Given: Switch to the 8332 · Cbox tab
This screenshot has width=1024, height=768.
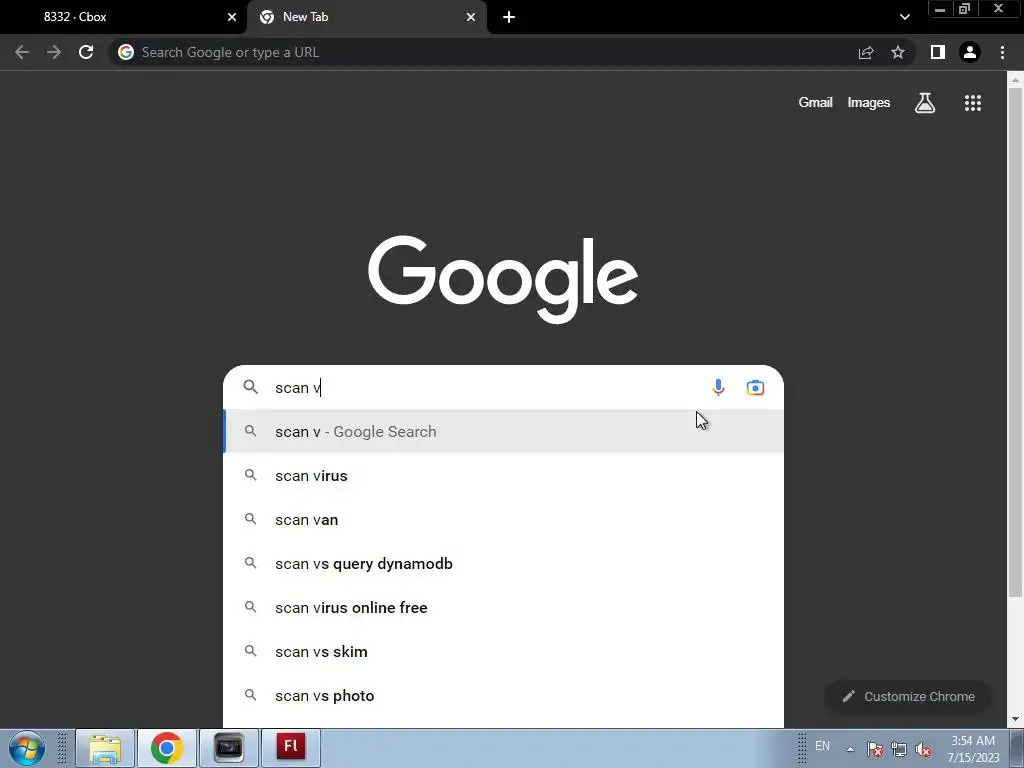Looking at the screenshot, I should (123, 17).
